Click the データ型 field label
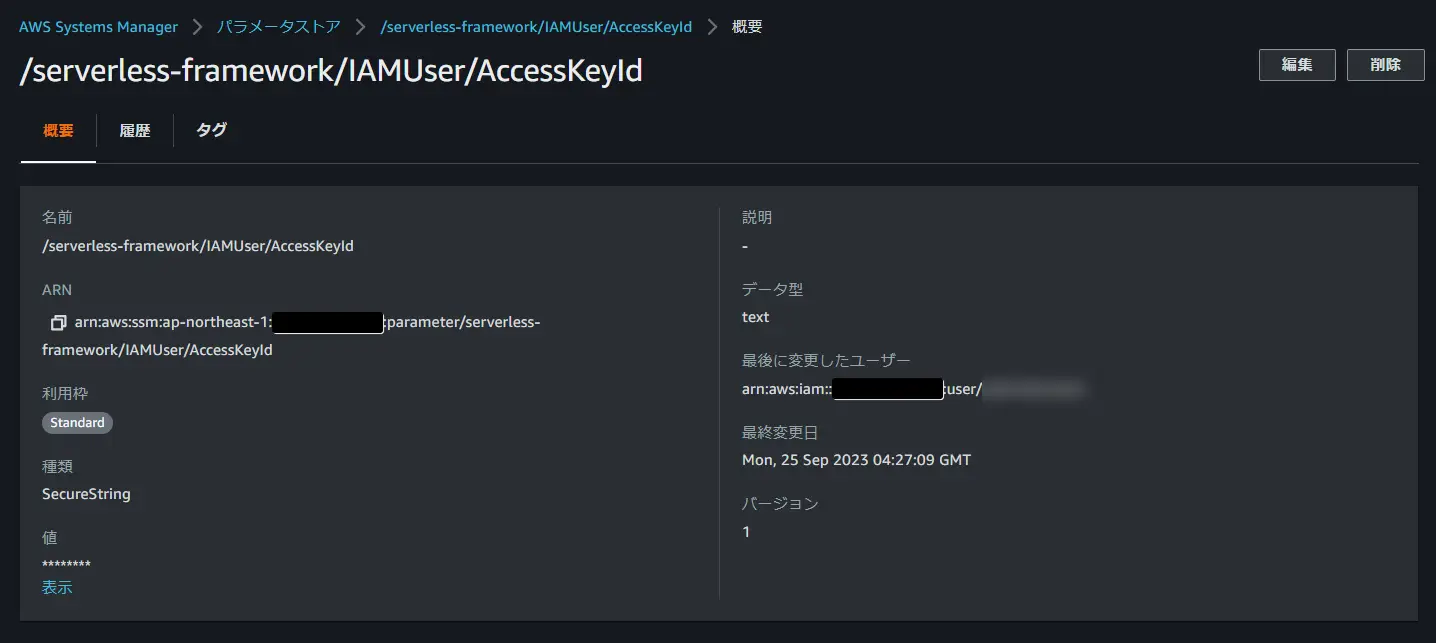Viewport: 1436px width, 643px height. [x=772, y=289]
